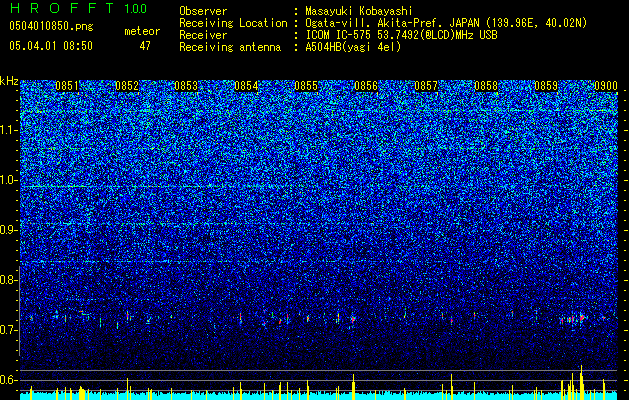629x400 pixels.
Task: Click the 1.1 kHz axis label
Action: coord(9,130)
